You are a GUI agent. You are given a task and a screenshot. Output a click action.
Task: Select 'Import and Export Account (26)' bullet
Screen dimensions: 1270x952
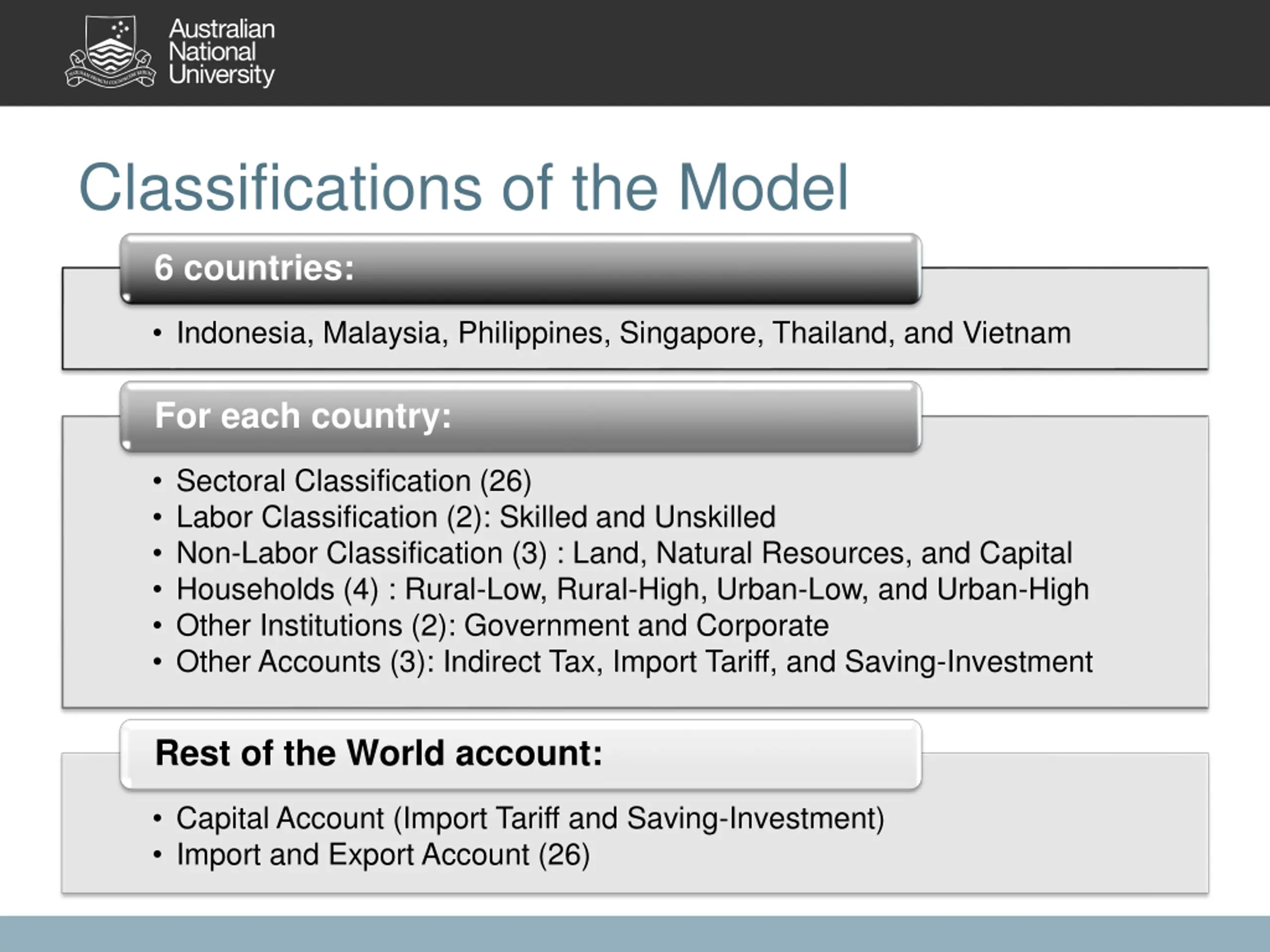372,854
